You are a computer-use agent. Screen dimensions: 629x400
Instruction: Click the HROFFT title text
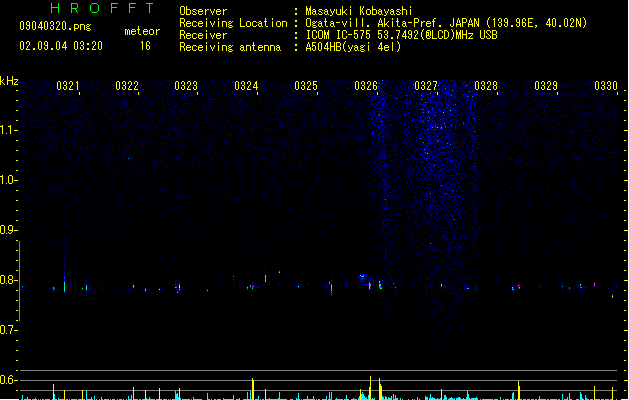coord(102,8)
